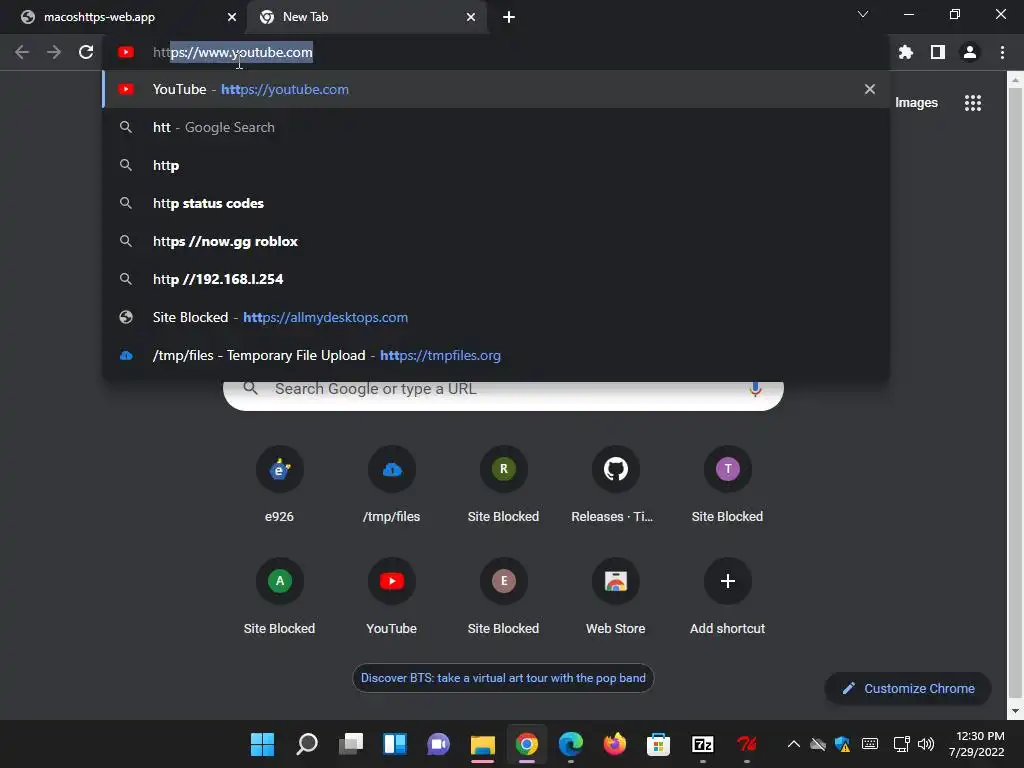Open File Explorer from the taskbar

click(x=483, y=744)
